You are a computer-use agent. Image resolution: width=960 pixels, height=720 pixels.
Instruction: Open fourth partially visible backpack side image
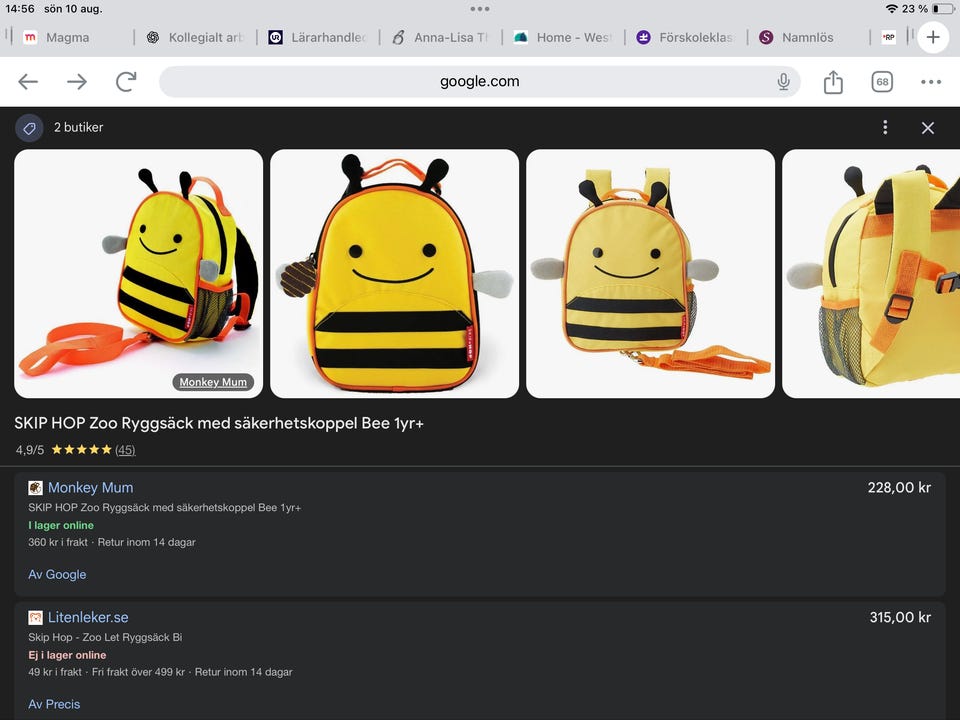click(x=871, y=274)
